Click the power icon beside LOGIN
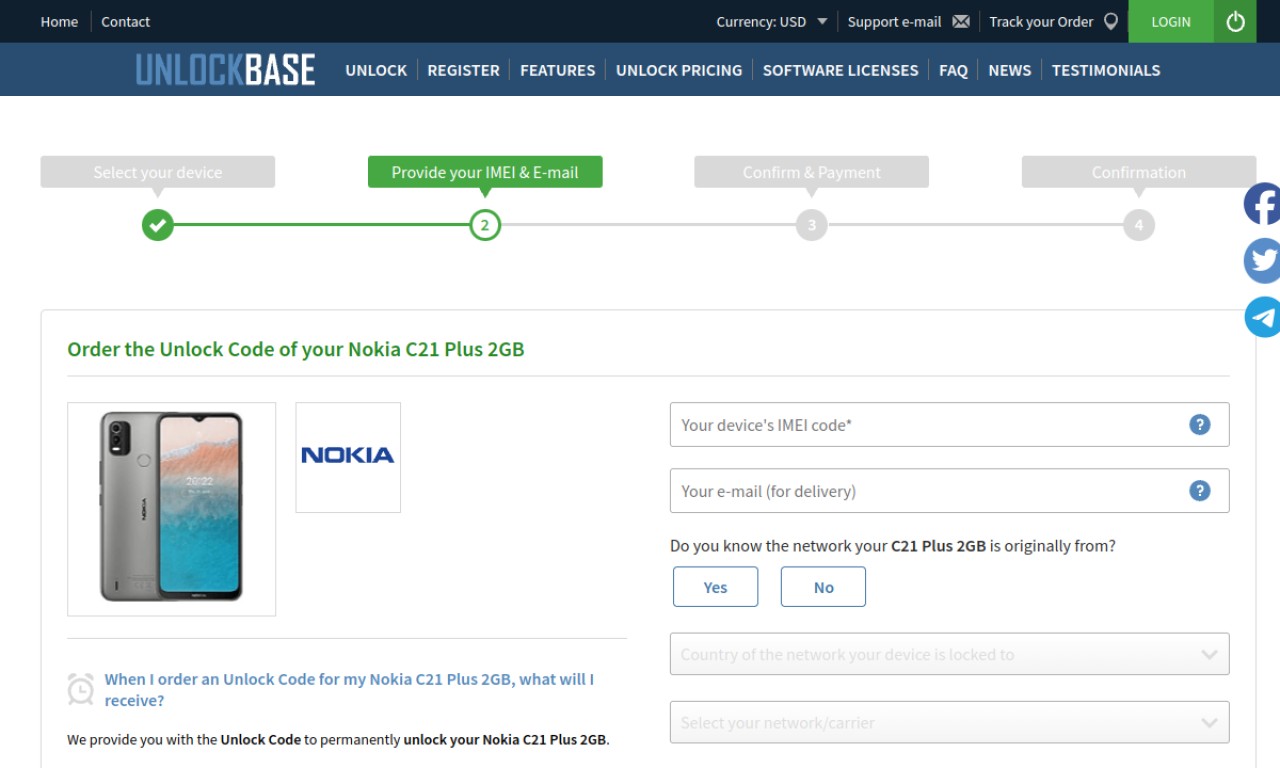 click(x=1235, y=21)
